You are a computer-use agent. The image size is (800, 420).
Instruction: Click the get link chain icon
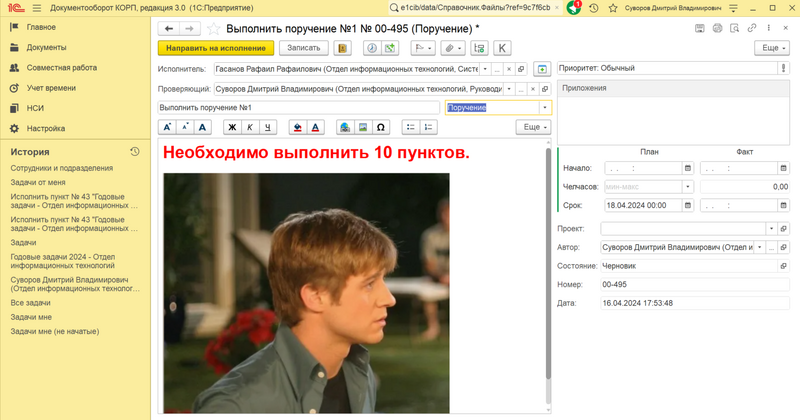click(752, 29)
